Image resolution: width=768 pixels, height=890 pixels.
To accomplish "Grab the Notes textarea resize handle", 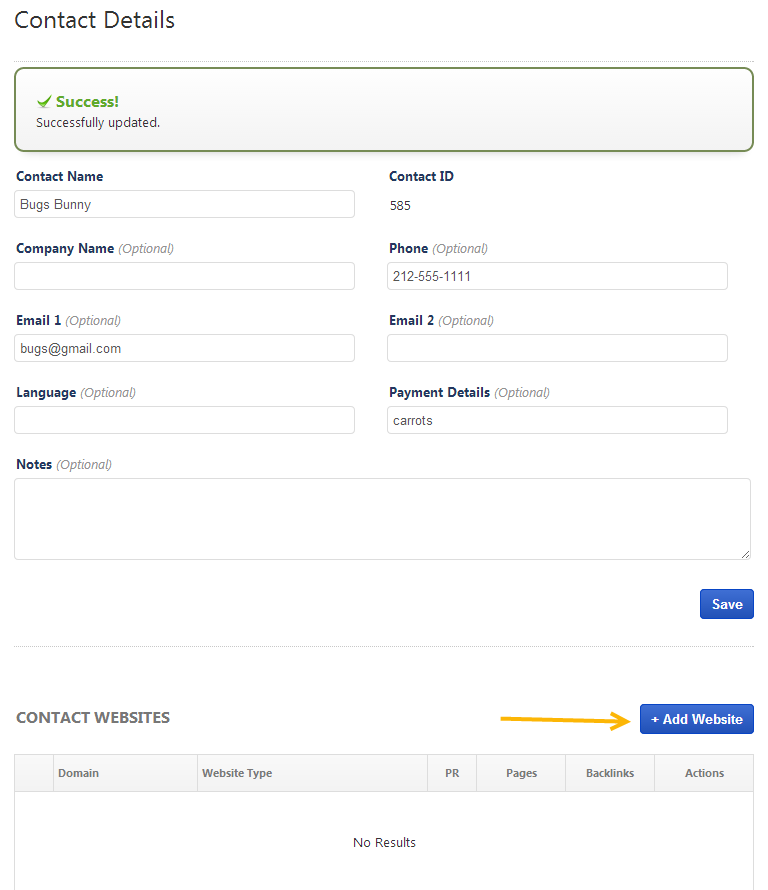I will (x=745, y=554).
